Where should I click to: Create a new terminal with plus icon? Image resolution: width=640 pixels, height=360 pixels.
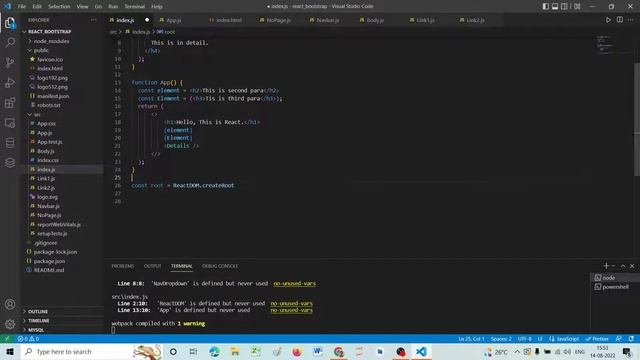pos(606,266)
